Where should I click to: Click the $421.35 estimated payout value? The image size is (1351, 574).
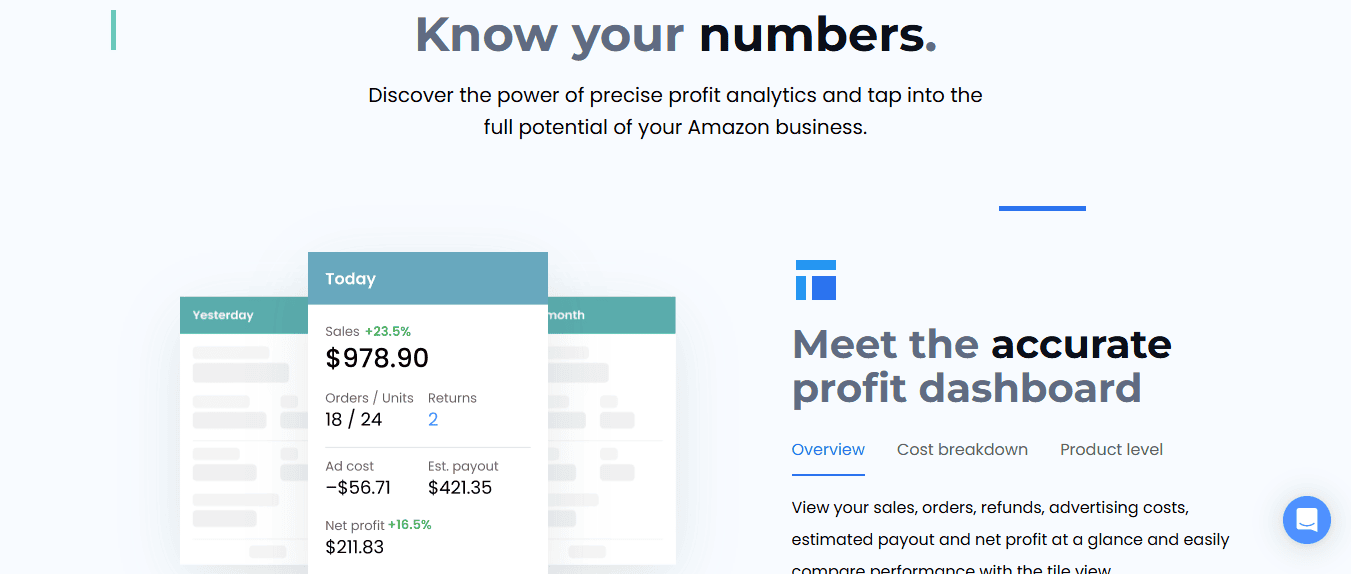[x=460, y=488]
